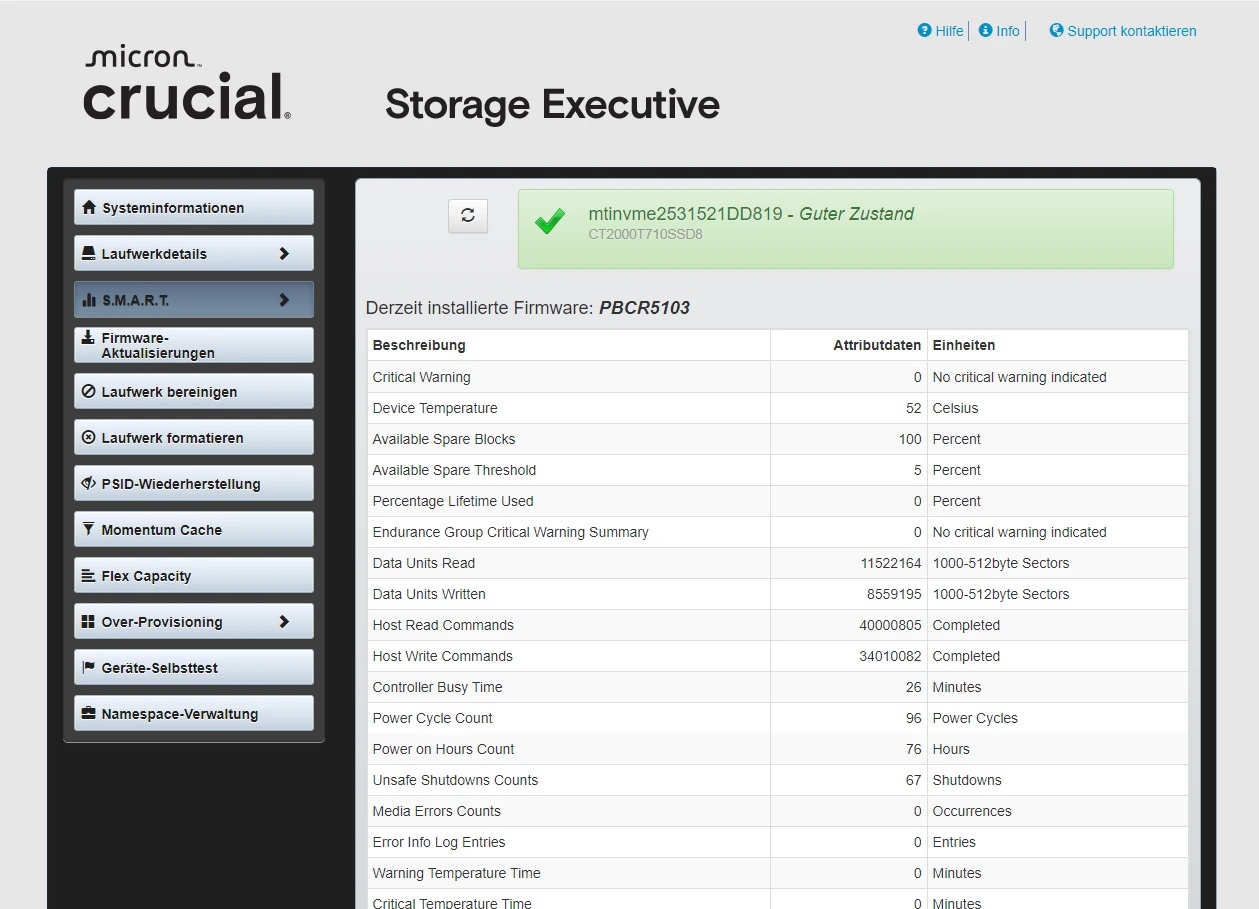Viewport: 1259px width, 909px height.
Task: Click the PSID-Wiederherstellung icon
Action: point(89,484)
